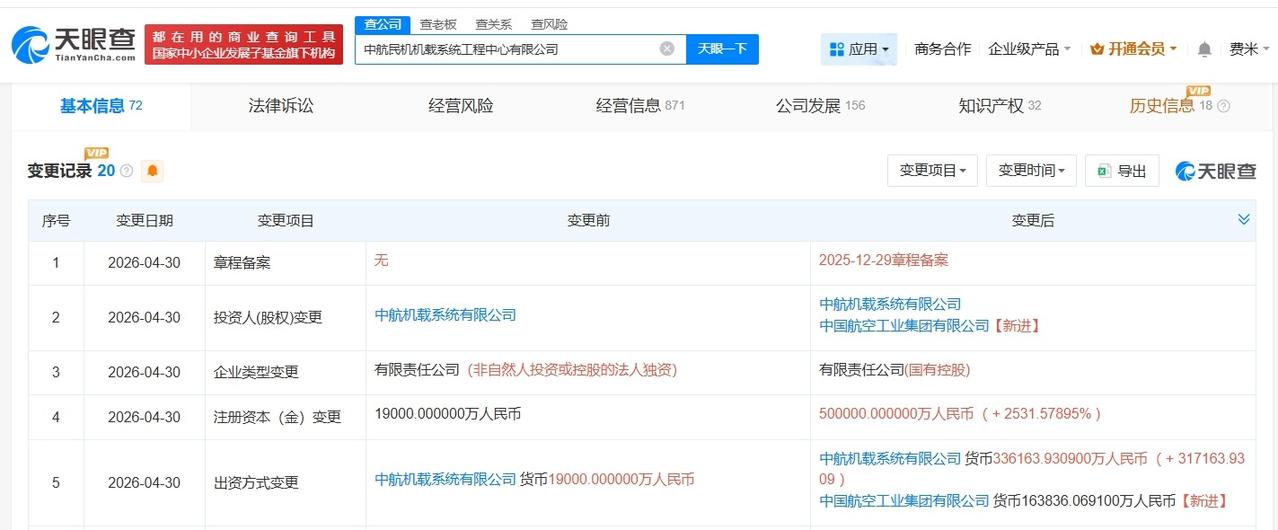
Task: Switch to the 法律诉讼 tab
Action: (x=281, y=106)
